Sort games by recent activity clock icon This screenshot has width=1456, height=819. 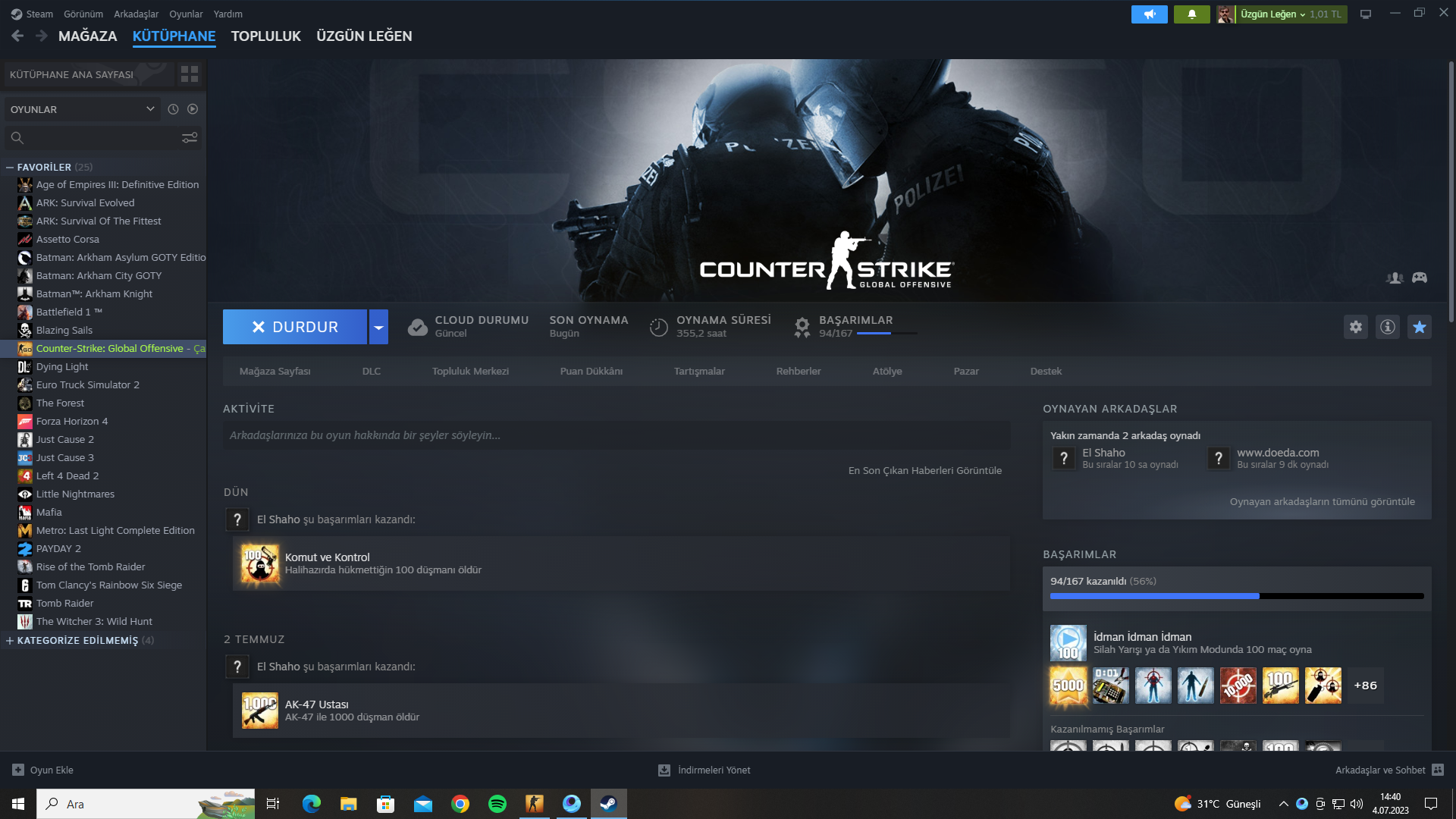pos(173,109)
